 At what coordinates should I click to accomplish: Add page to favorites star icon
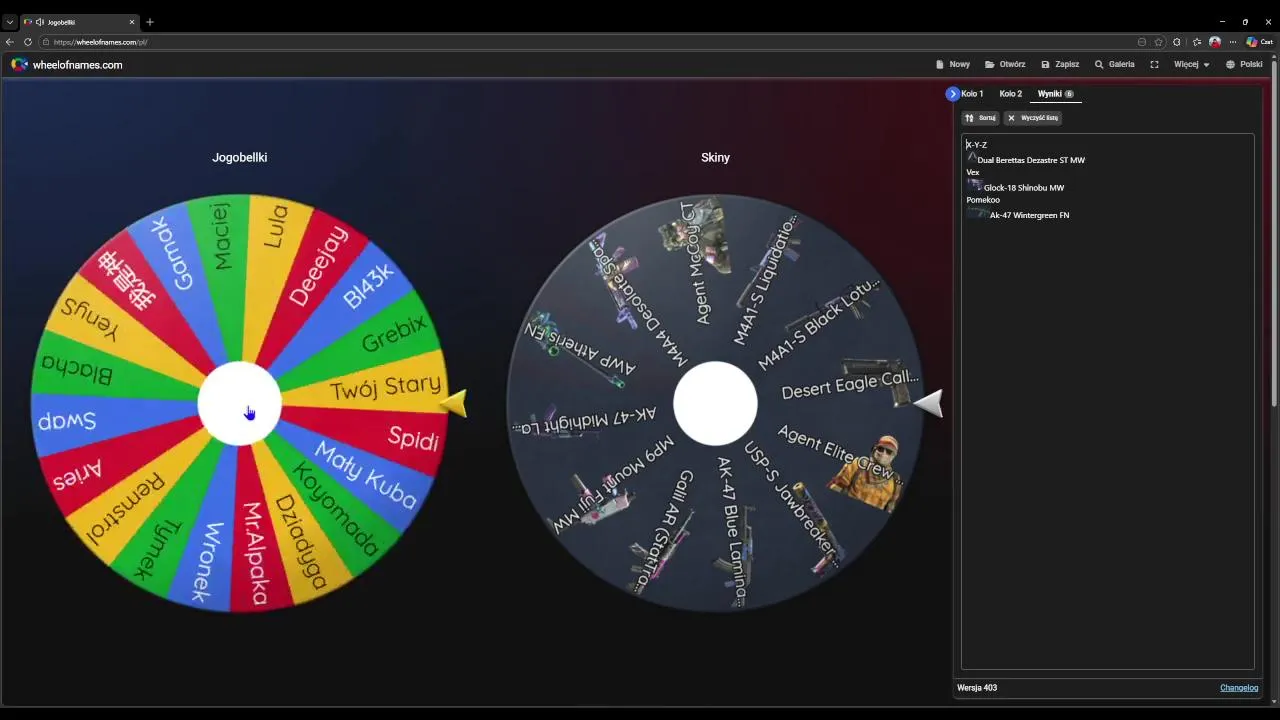(1159, 42)
